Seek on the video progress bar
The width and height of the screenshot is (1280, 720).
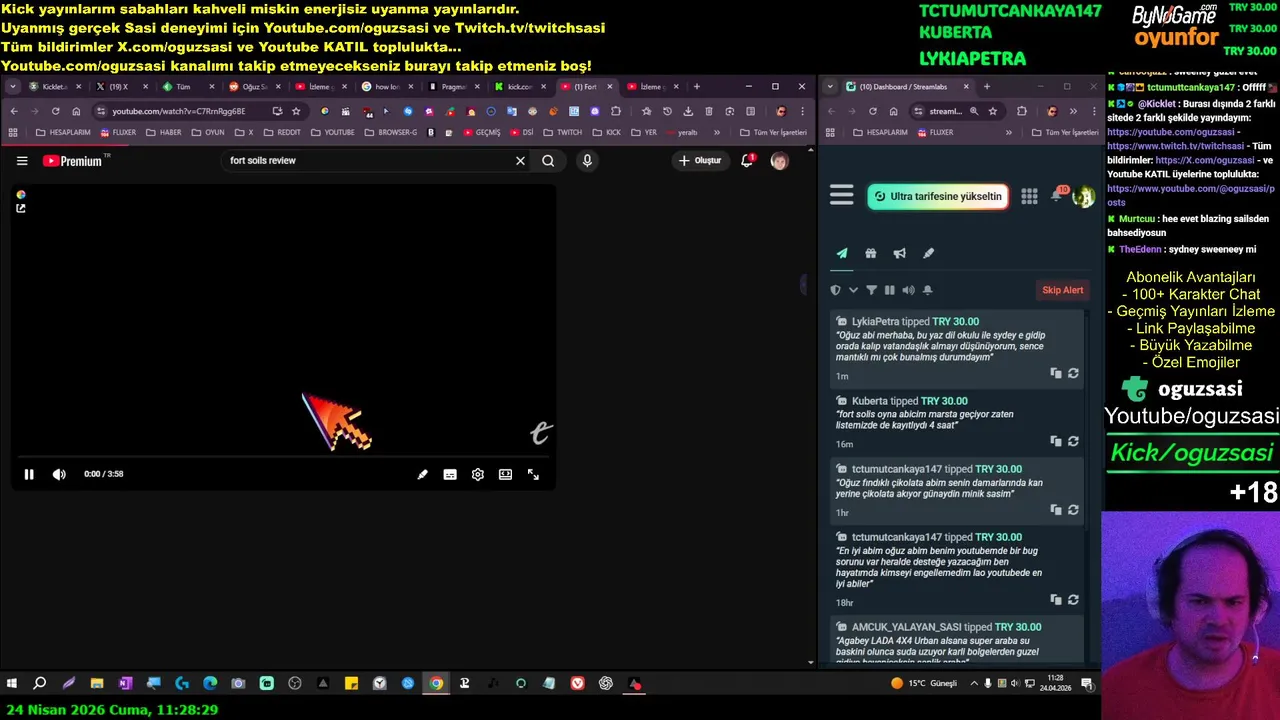tap(283, 457)
